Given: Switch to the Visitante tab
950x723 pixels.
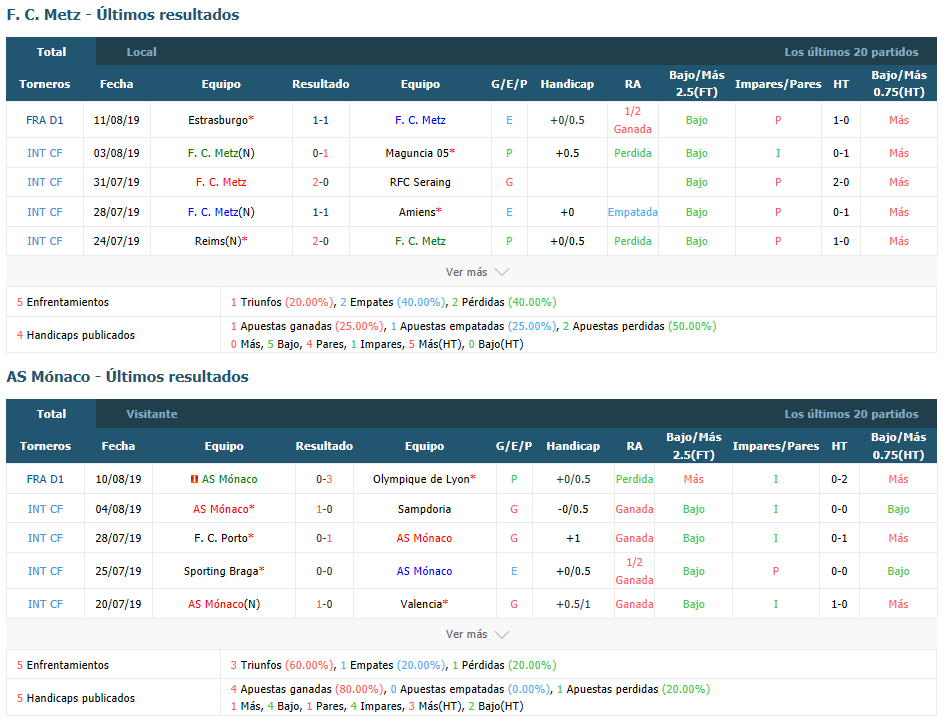Looking at the screenshot, I should click(x=151, y=414).
